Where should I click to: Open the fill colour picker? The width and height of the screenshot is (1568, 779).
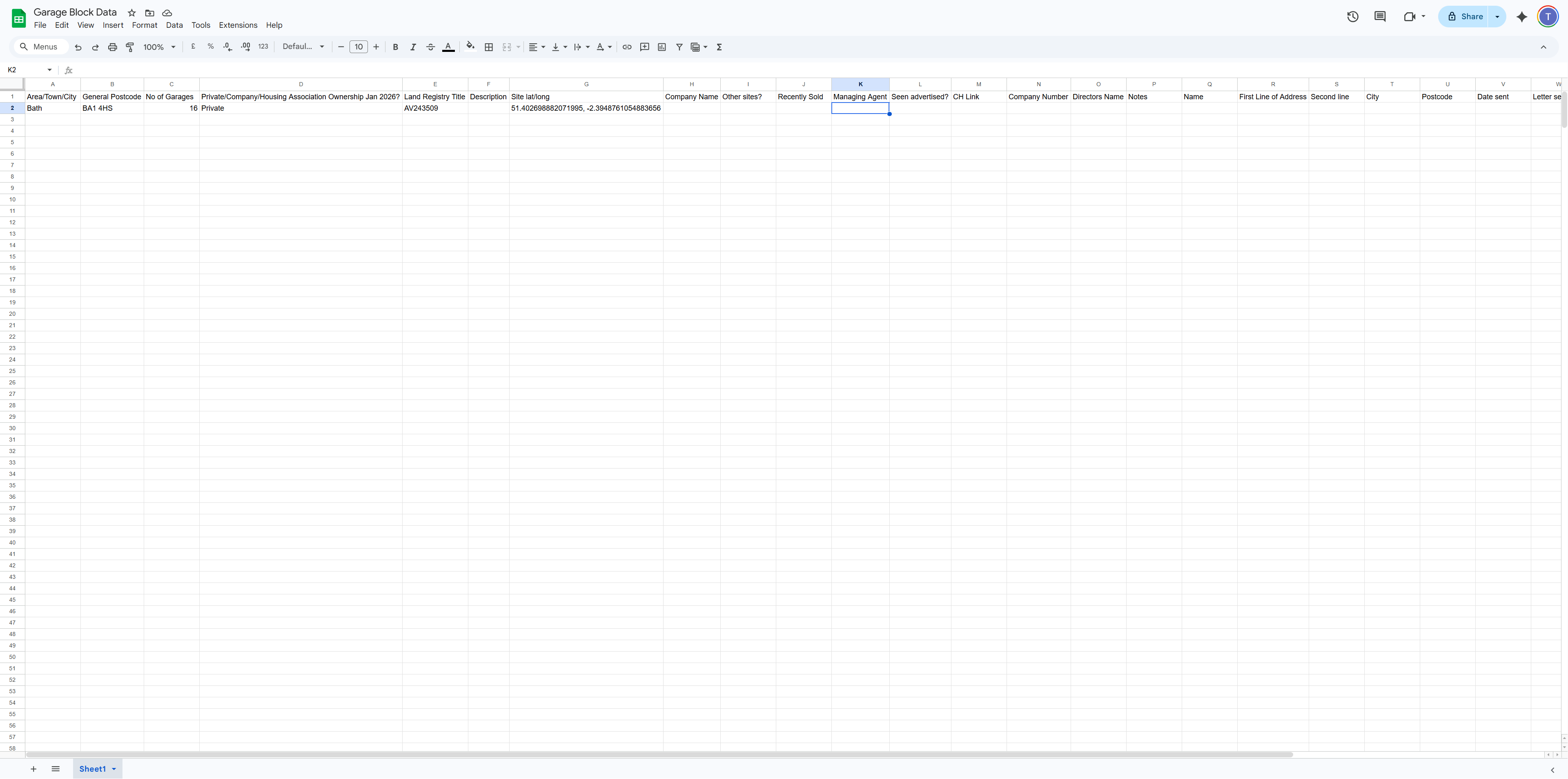point(470,46)
